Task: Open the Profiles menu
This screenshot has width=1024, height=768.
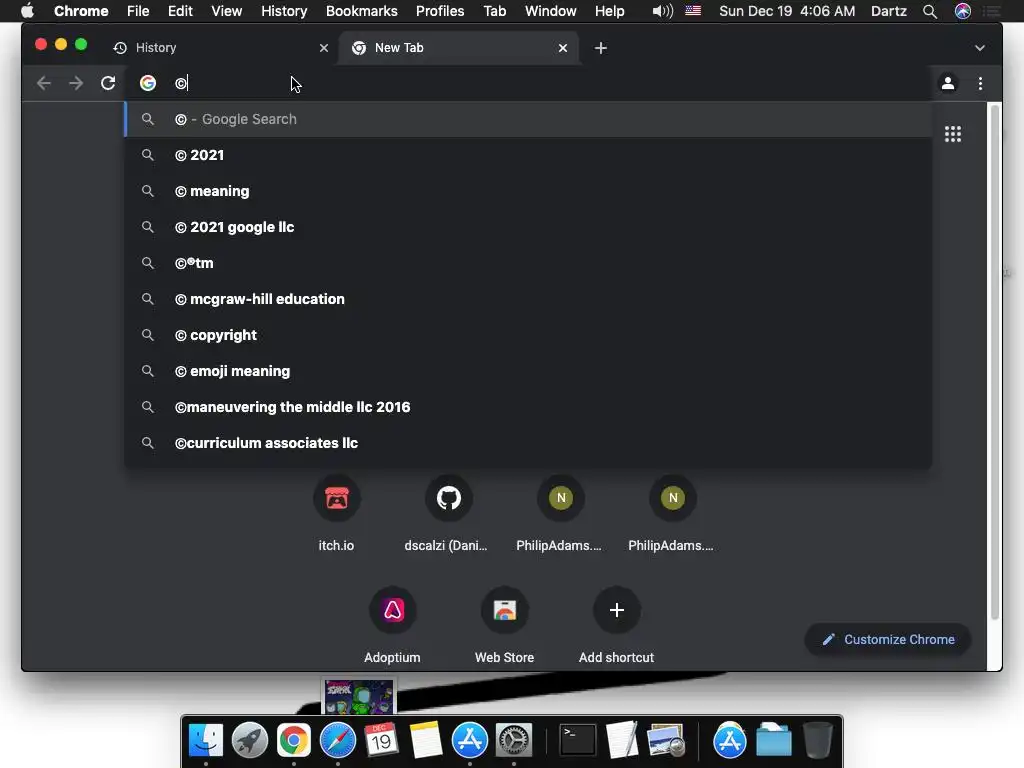Action: (x=440, y=11)
